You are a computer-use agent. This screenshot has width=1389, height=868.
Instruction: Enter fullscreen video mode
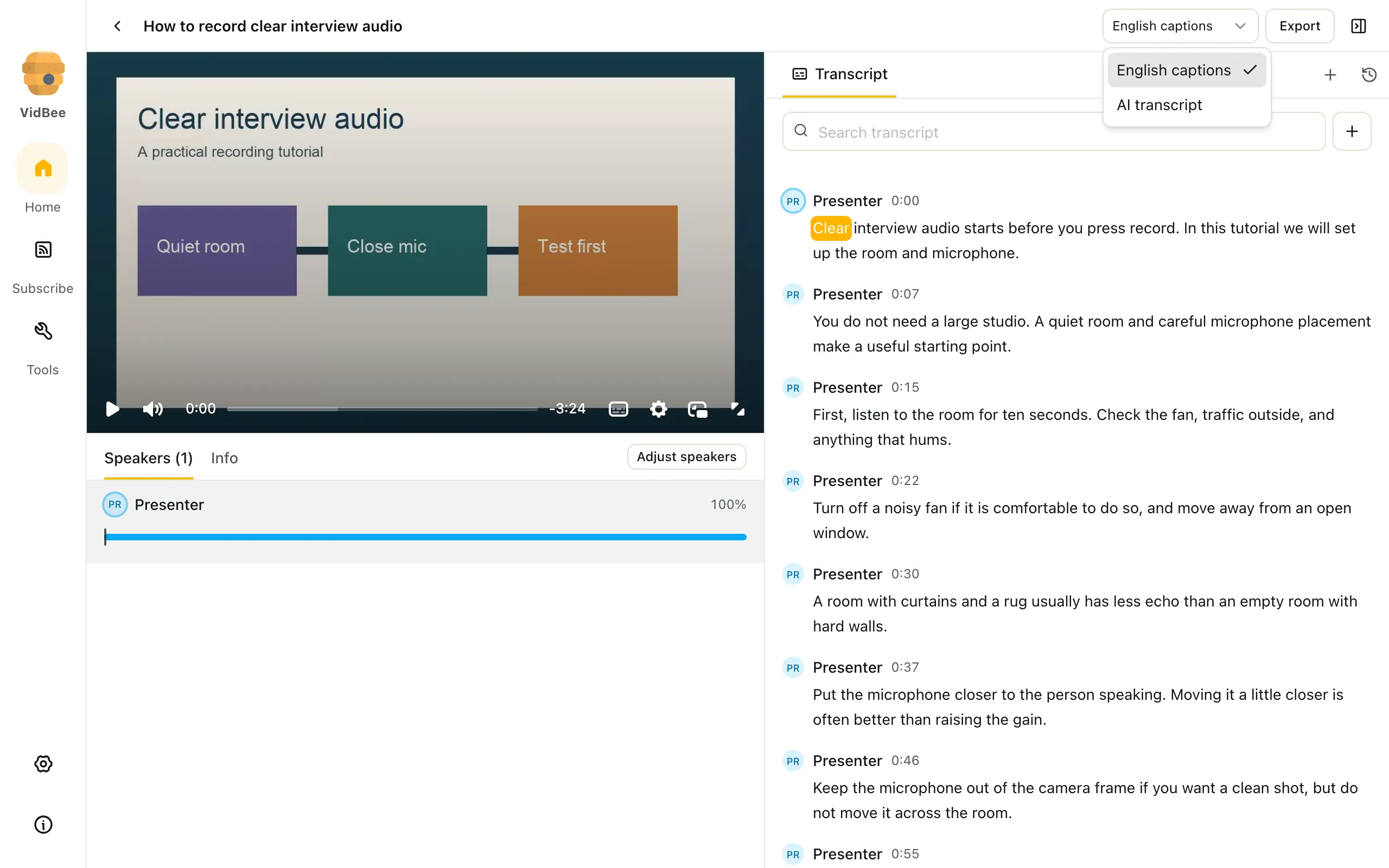tap(737, 409)
